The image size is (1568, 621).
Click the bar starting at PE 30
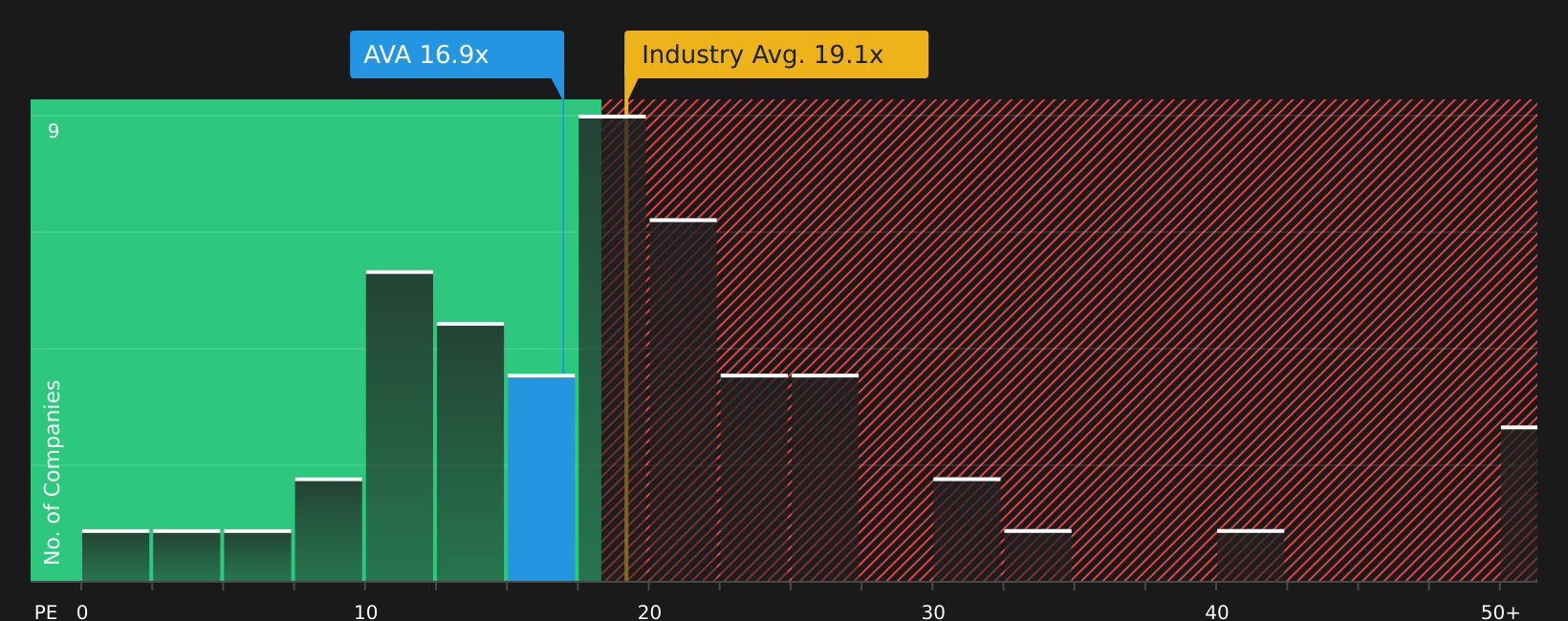(967, 529)
